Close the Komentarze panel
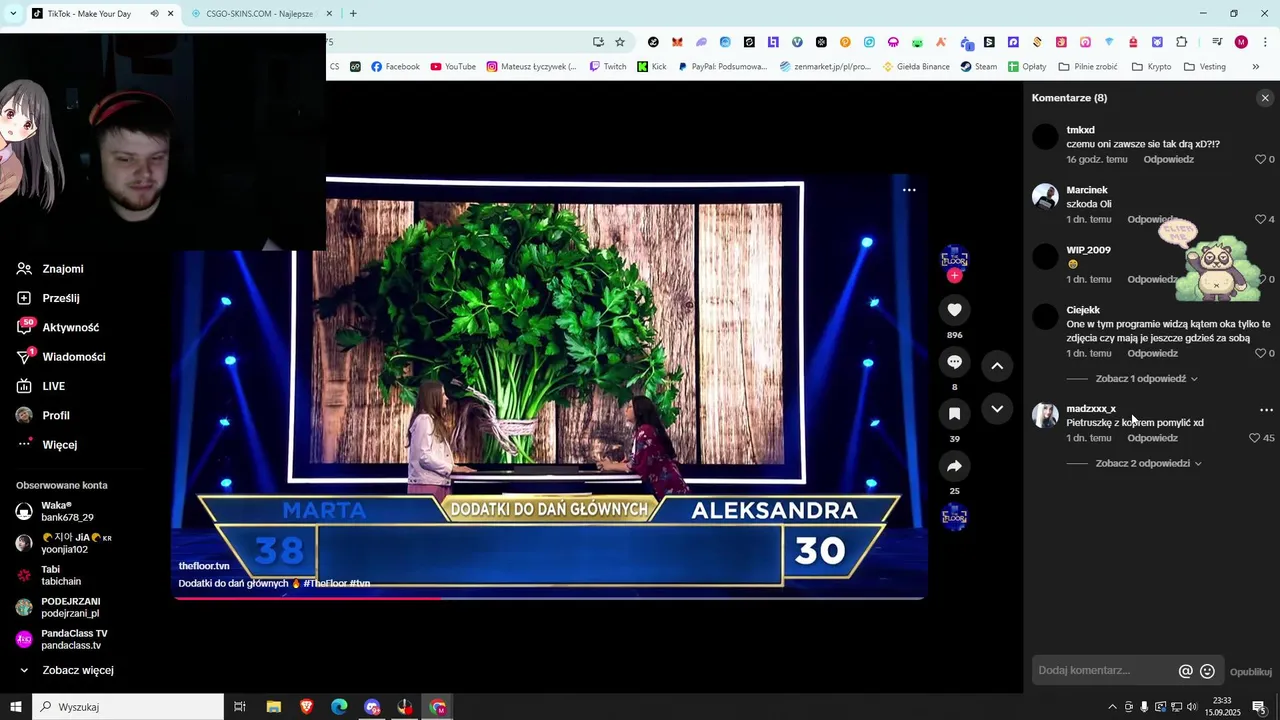The width and height of the screenshot is (1280, 720). click(1265, 98)
